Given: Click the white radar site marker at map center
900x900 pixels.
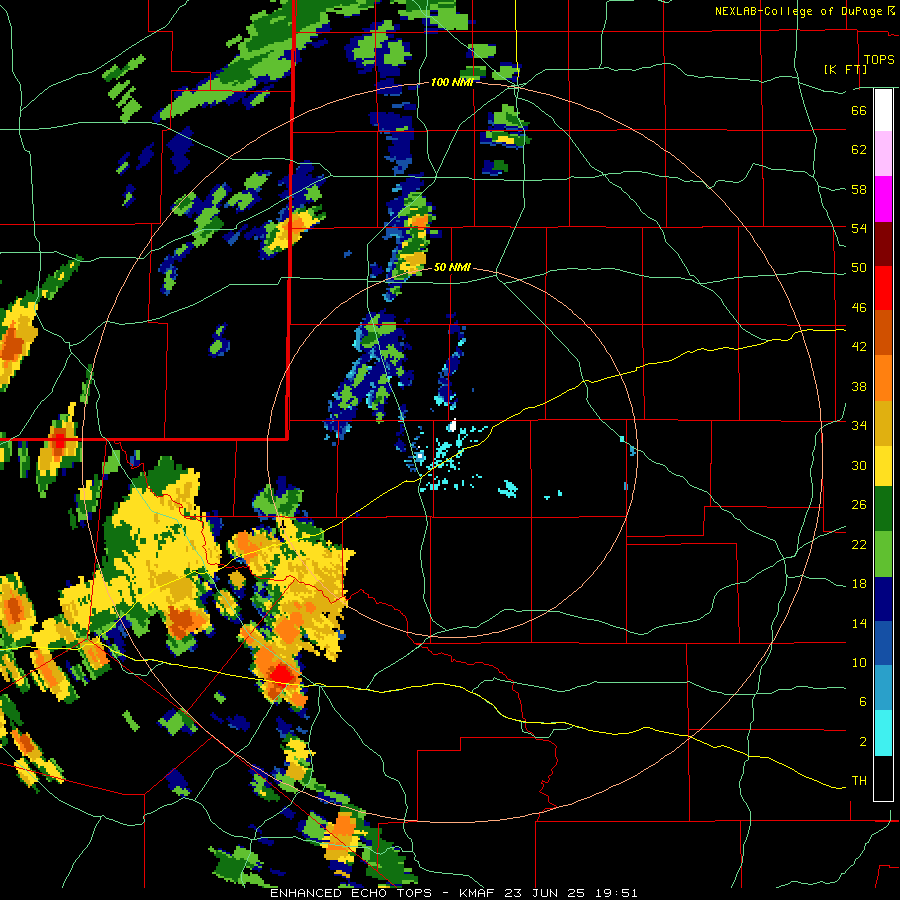Looking at the screenshot, I should [453, 426].
